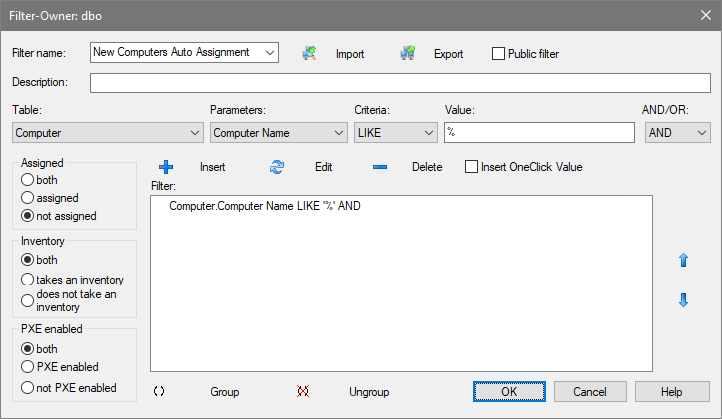The image size is (722, 419).
Task: Click the red crossed Ungroup icon
Action: click(x=303, y=391)
